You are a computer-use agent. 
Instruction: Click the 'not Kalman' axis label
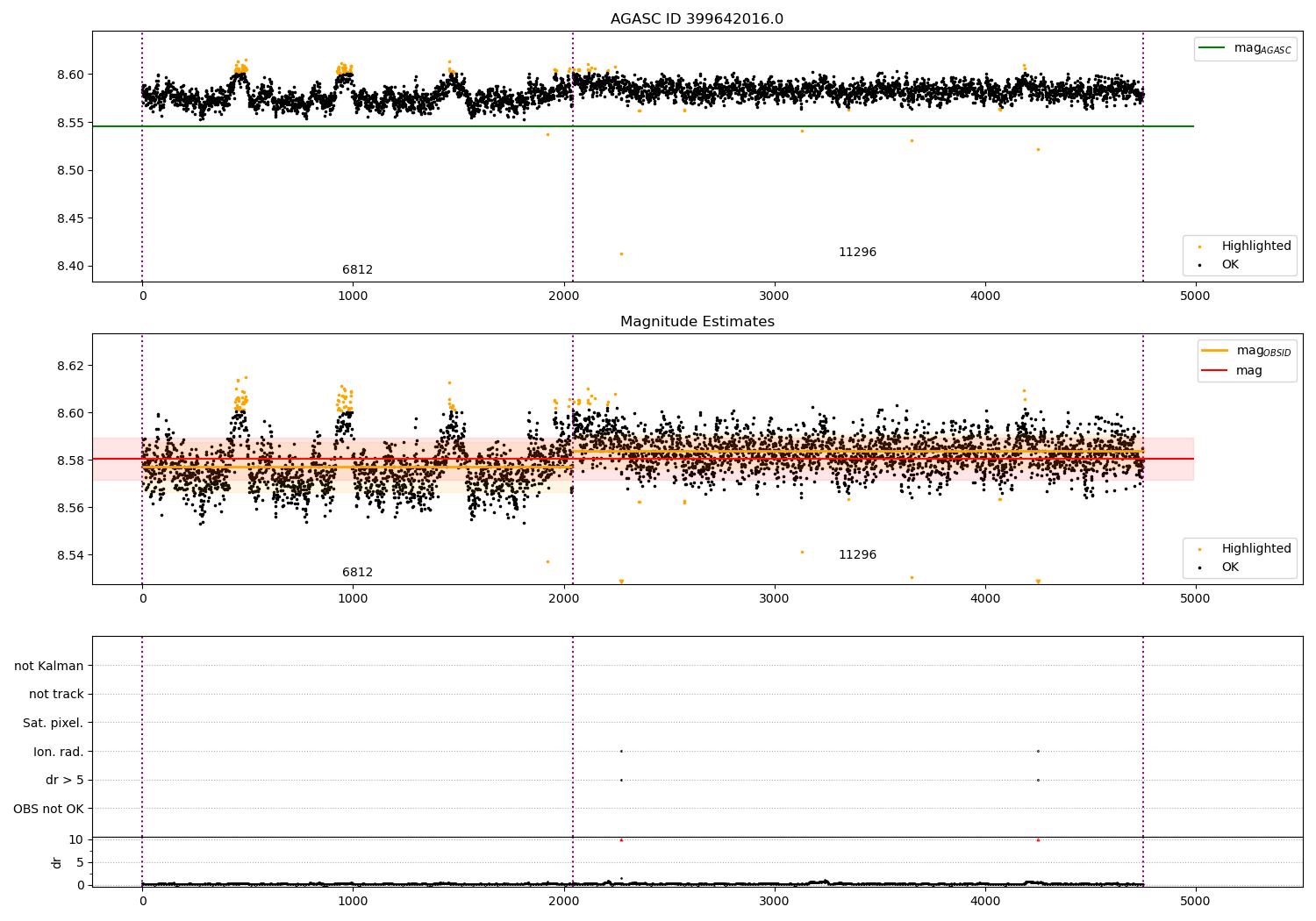[49, 666]
